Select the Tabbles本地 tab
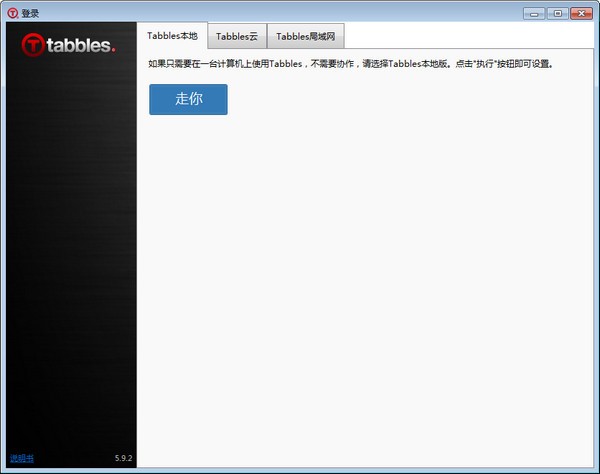This screenshot has height=474, width=600. pyautogui.click(x=172, y=36)
